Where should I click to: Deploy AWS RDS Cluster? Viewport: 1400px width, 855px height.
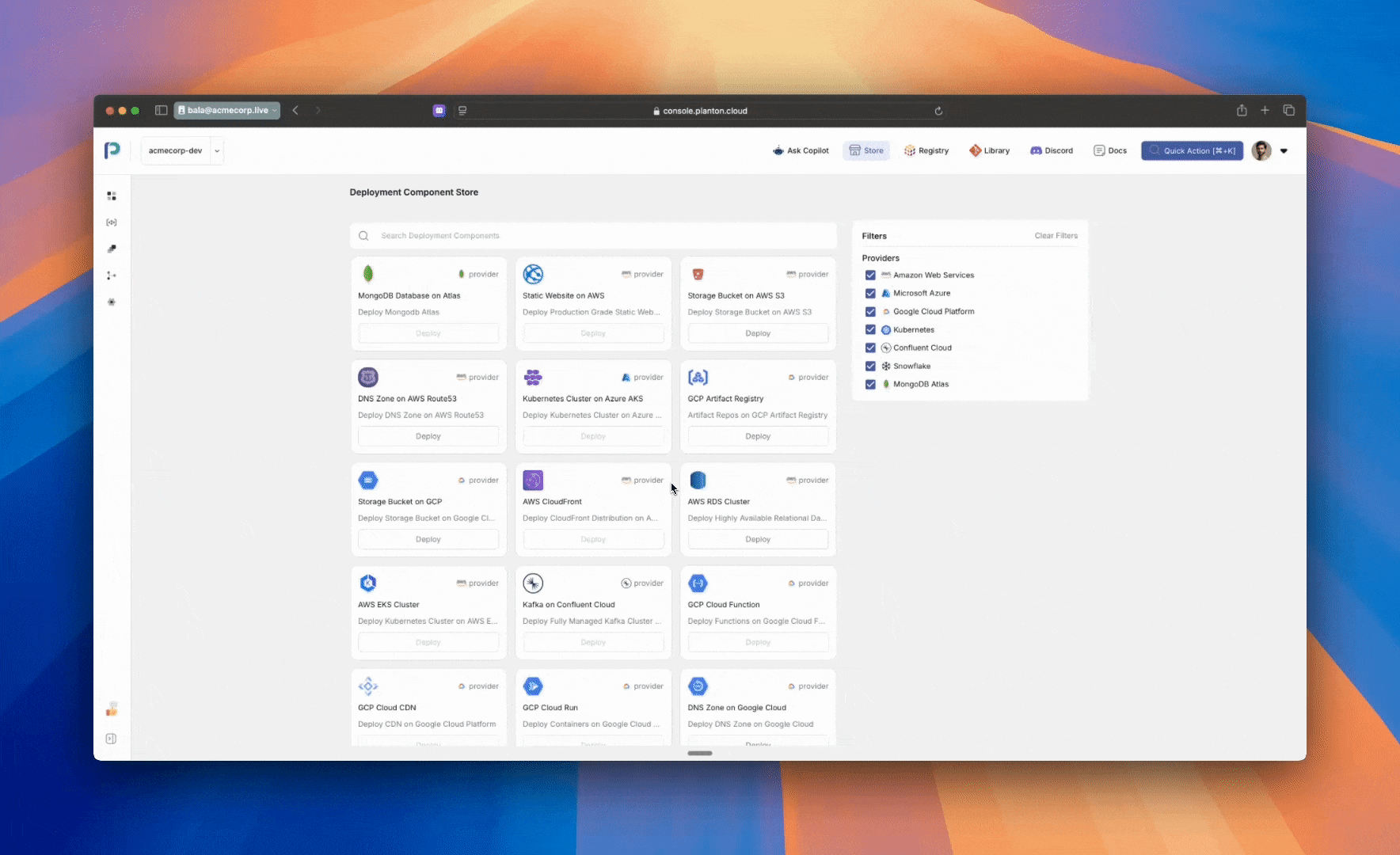(x=758, y=539)
